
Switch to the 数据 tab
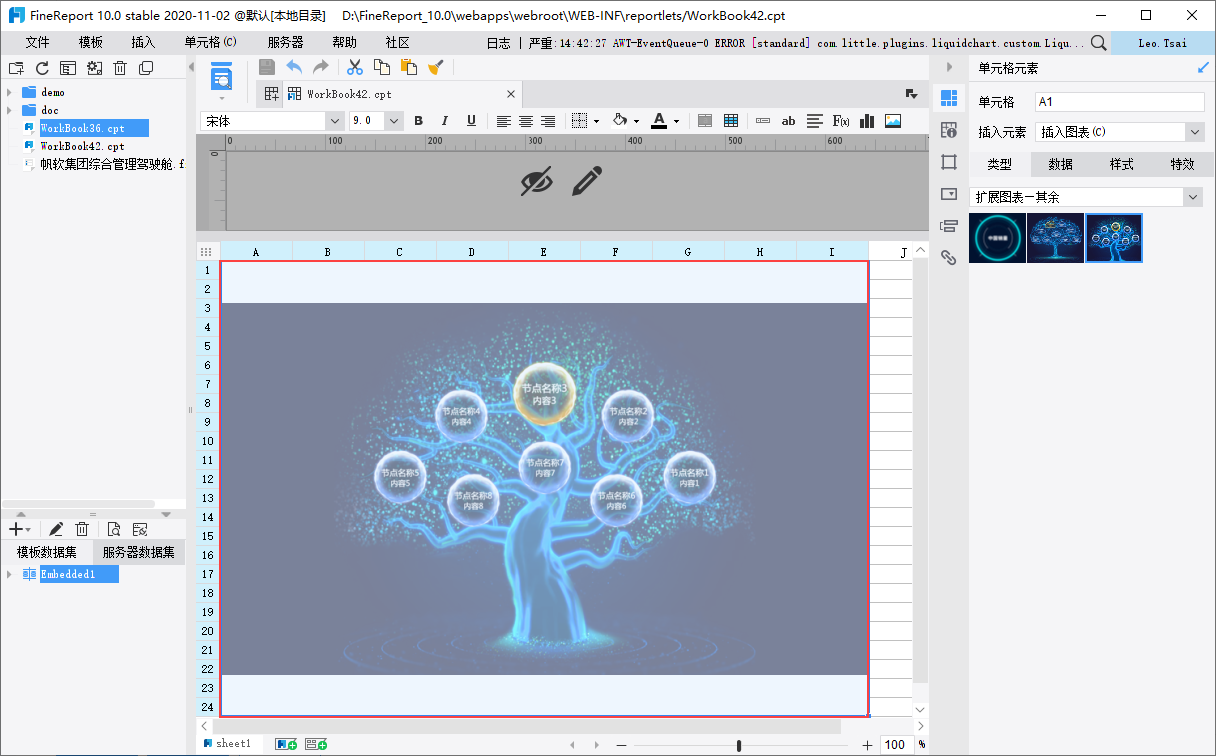click(x=1060, y=164)
